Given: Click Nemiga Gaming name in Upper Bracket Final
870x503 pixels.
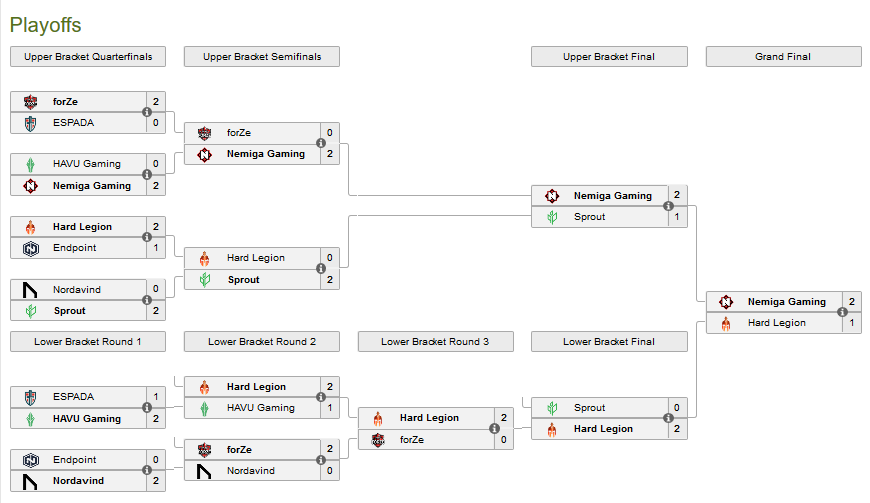Looking at the screenshot, I should pos(612,196).
